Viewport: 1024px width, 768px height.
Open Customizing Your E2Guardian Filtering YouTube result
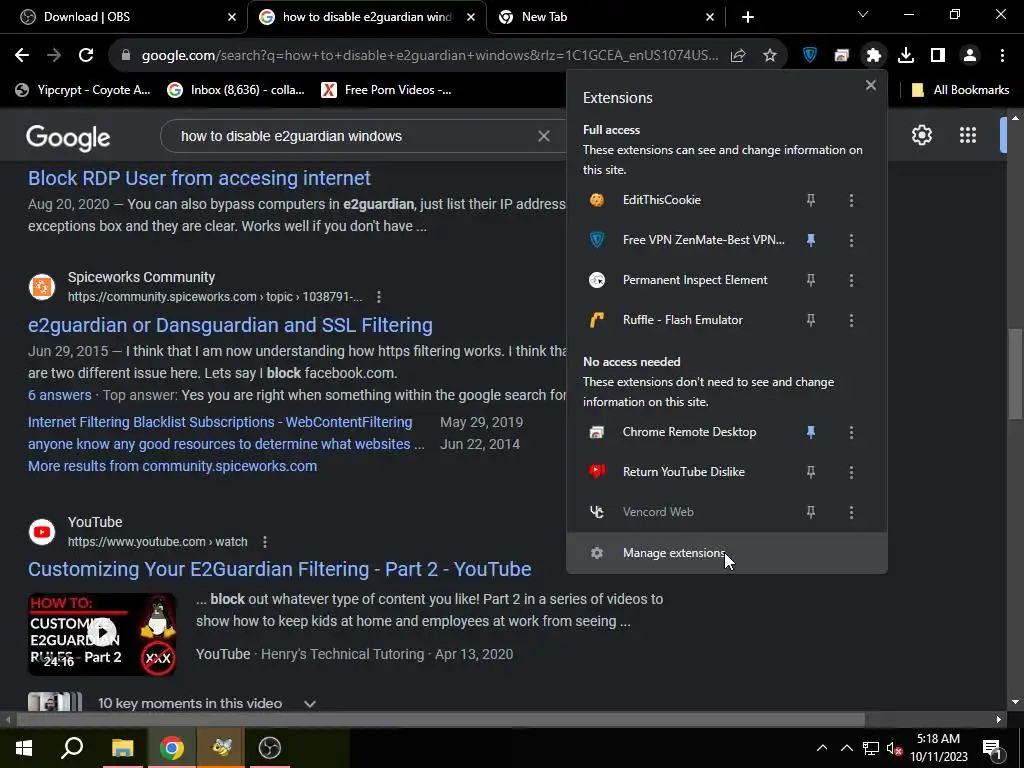coord(280,569)
